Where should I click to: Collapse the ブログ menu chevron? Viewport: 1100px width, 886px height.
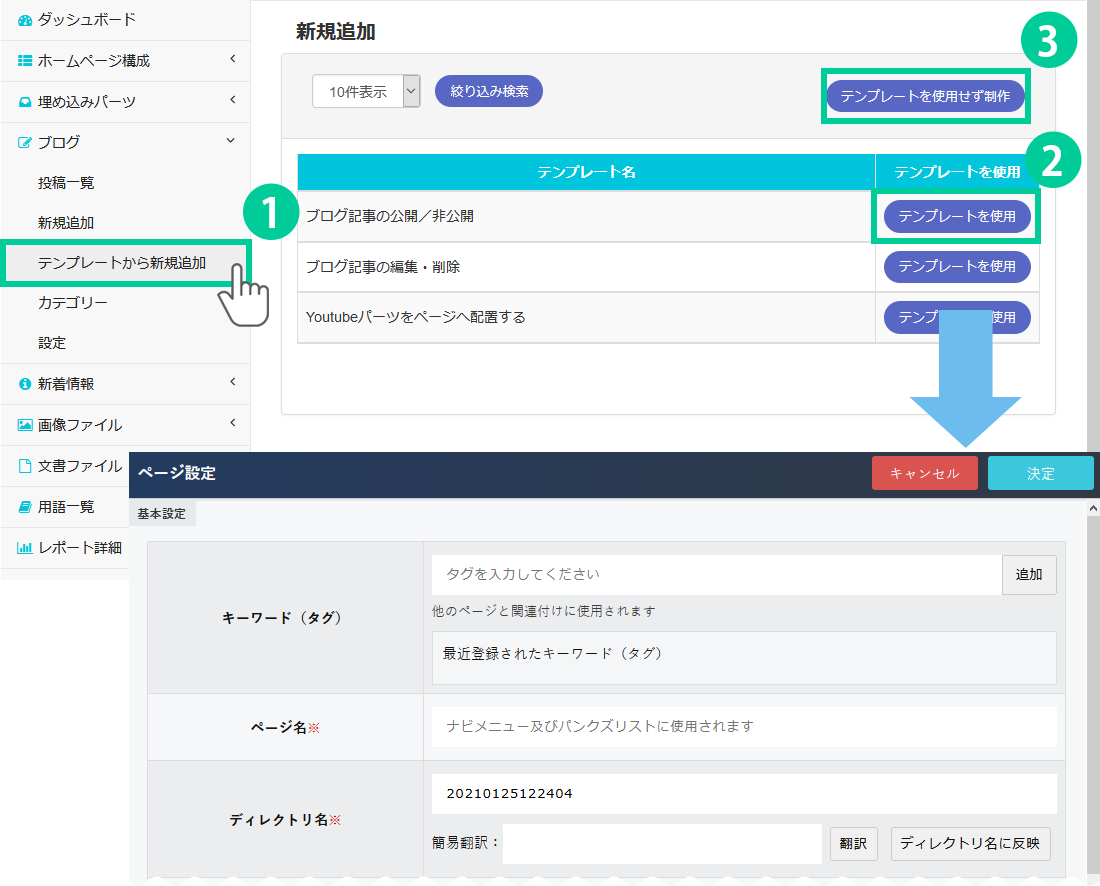232,142
